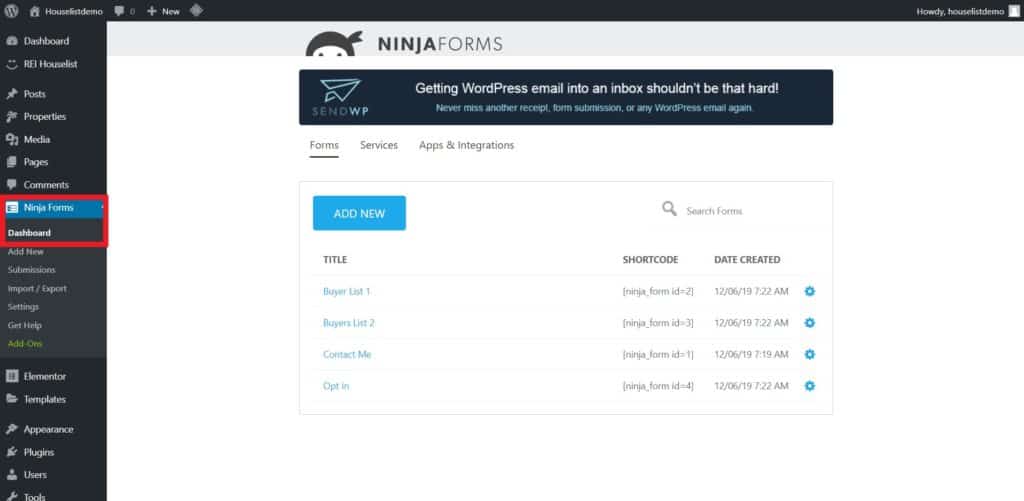Open the Apps & Integrations tab

[466, 146]
